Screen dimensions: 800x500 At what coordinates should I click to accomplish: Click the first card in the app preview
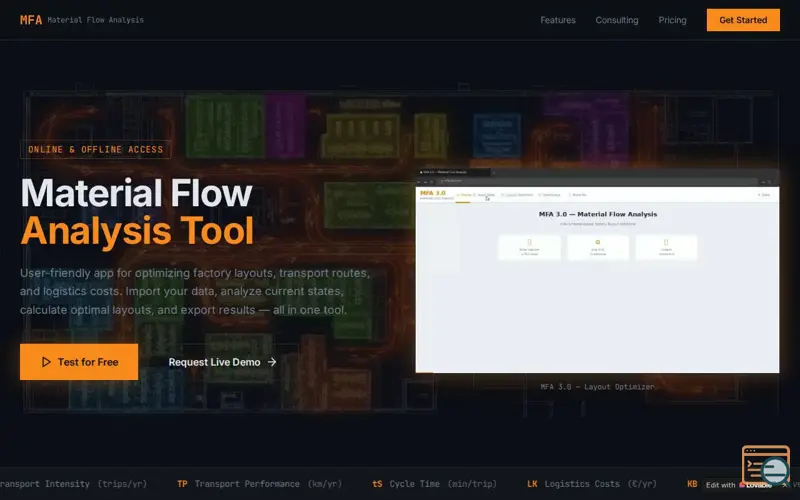(529, 247)
